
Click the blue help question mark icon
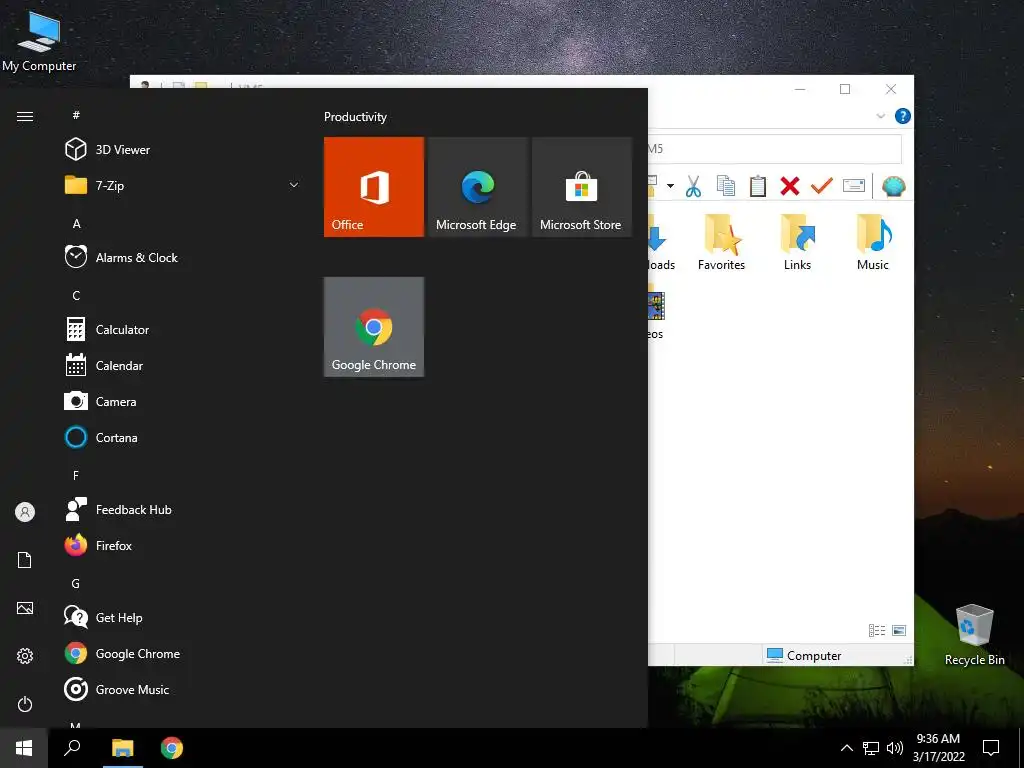(x=903, y=116)
